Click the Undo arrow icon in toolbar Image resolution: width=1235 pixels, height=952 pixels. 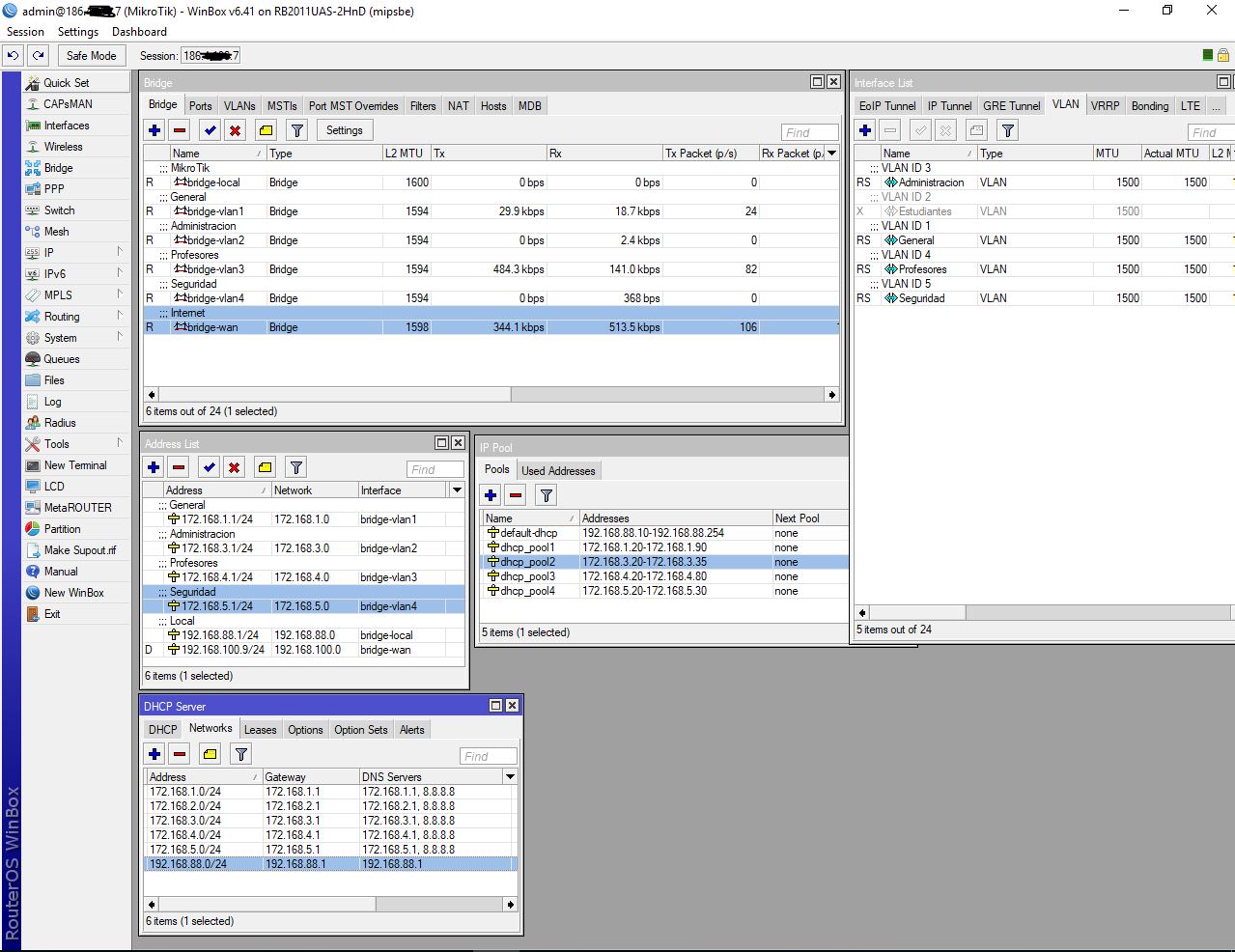click(x=13, y=55)
